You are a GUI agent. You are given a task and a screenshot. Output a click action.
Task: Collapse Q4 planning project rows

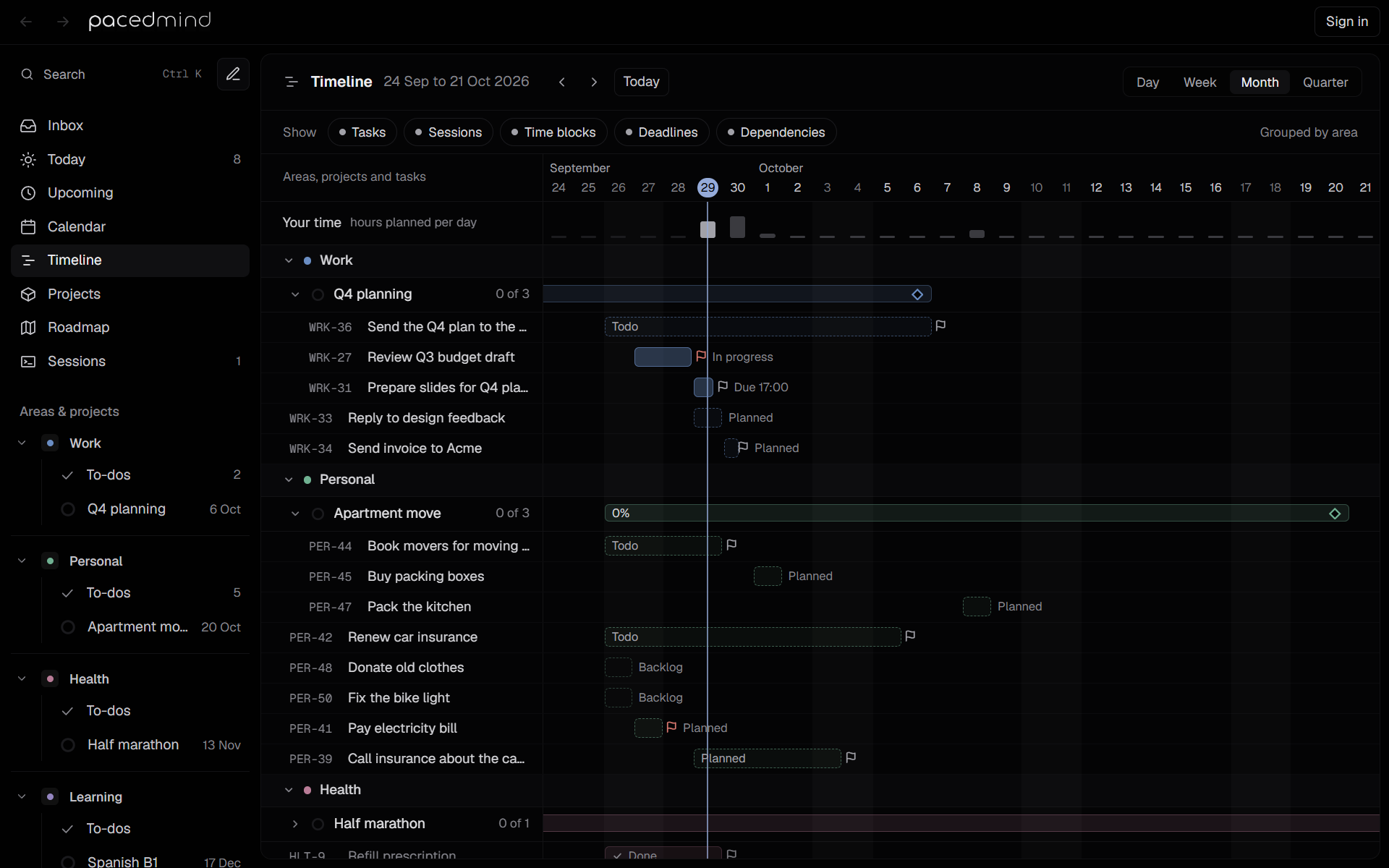[x=295, y=294]
